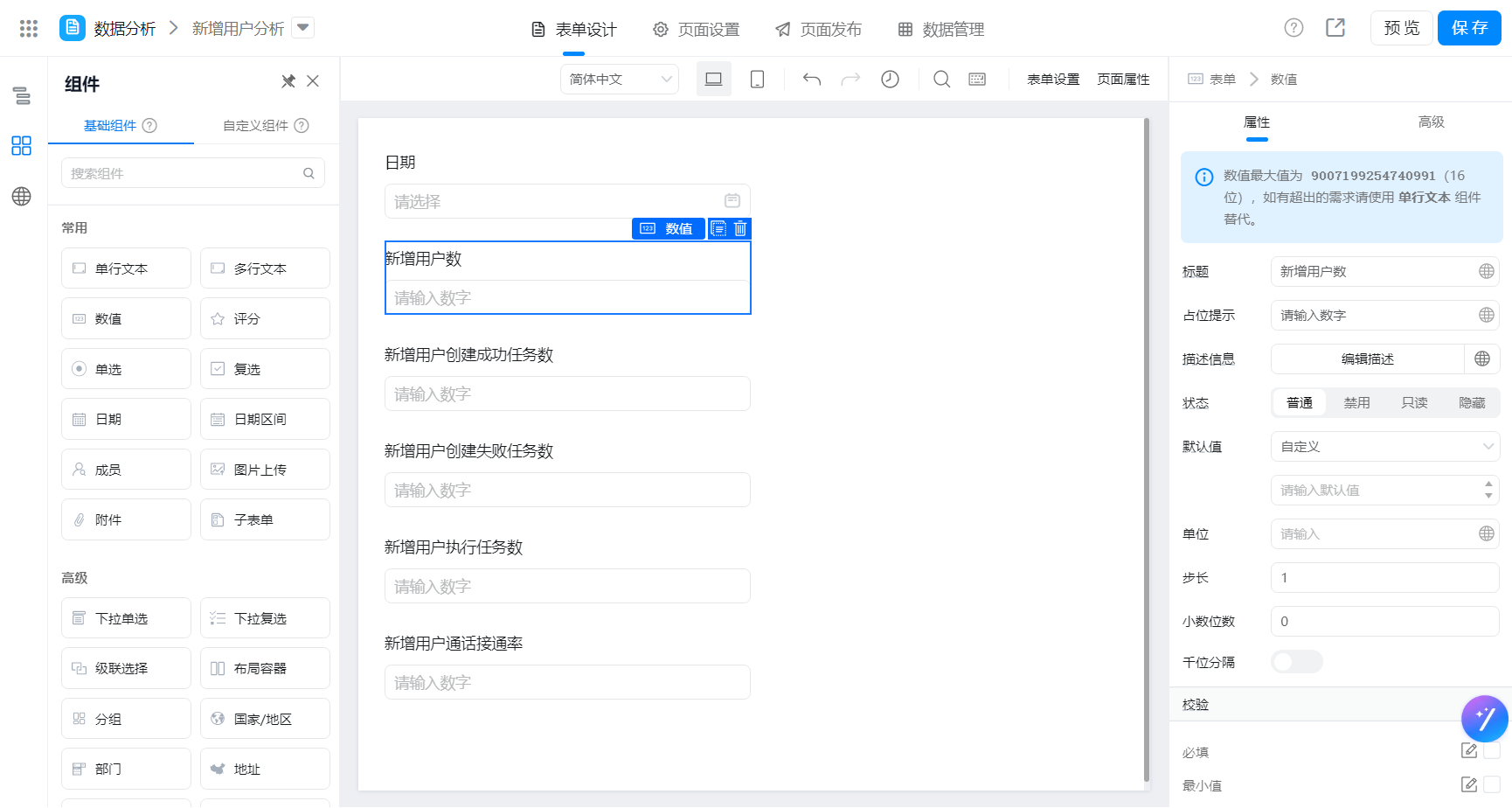1512x808 pixels.
Task: Check the 最小值 checkbox
Action: tap(1492, 784)
